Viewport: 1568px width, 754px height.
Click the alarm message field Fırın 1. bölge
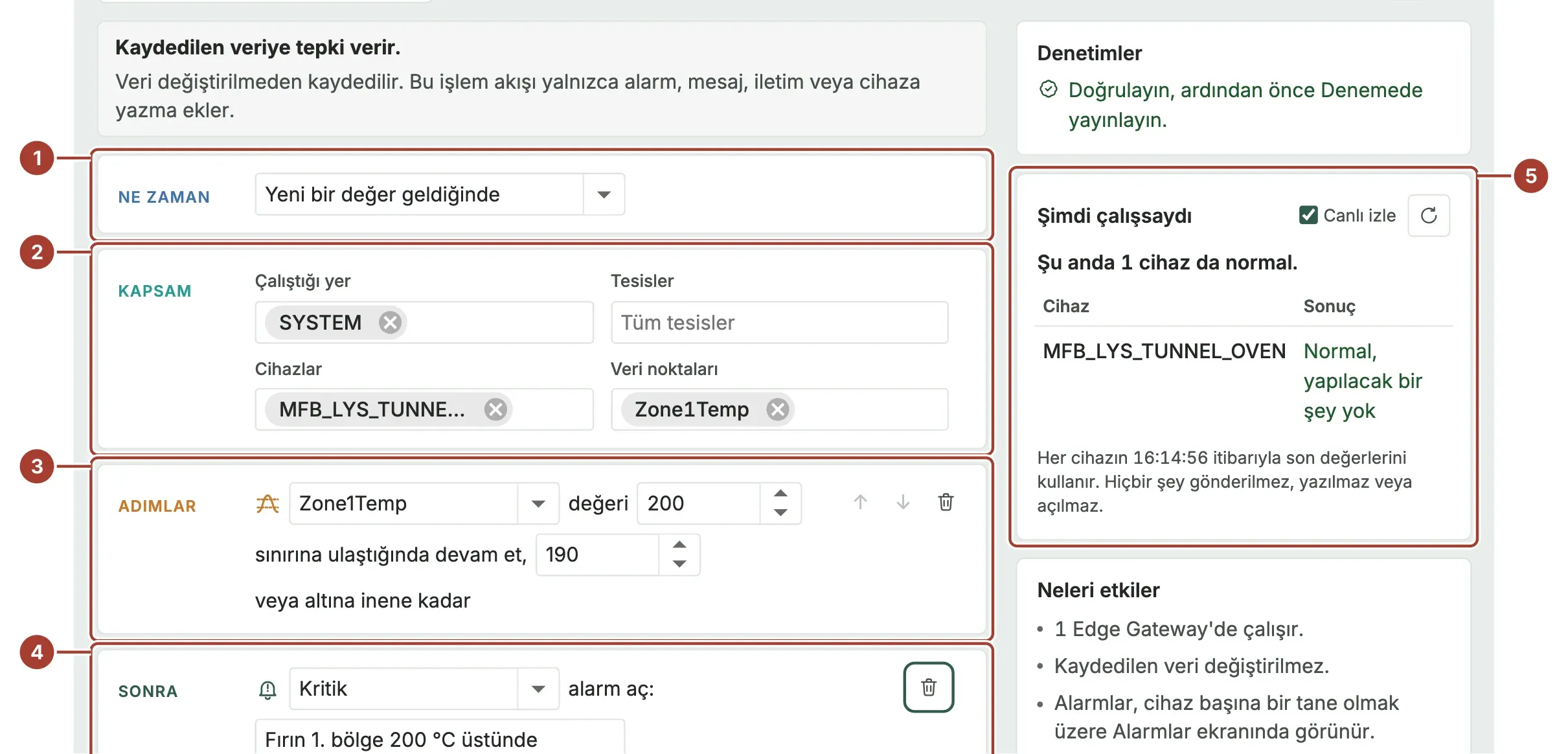440,738
